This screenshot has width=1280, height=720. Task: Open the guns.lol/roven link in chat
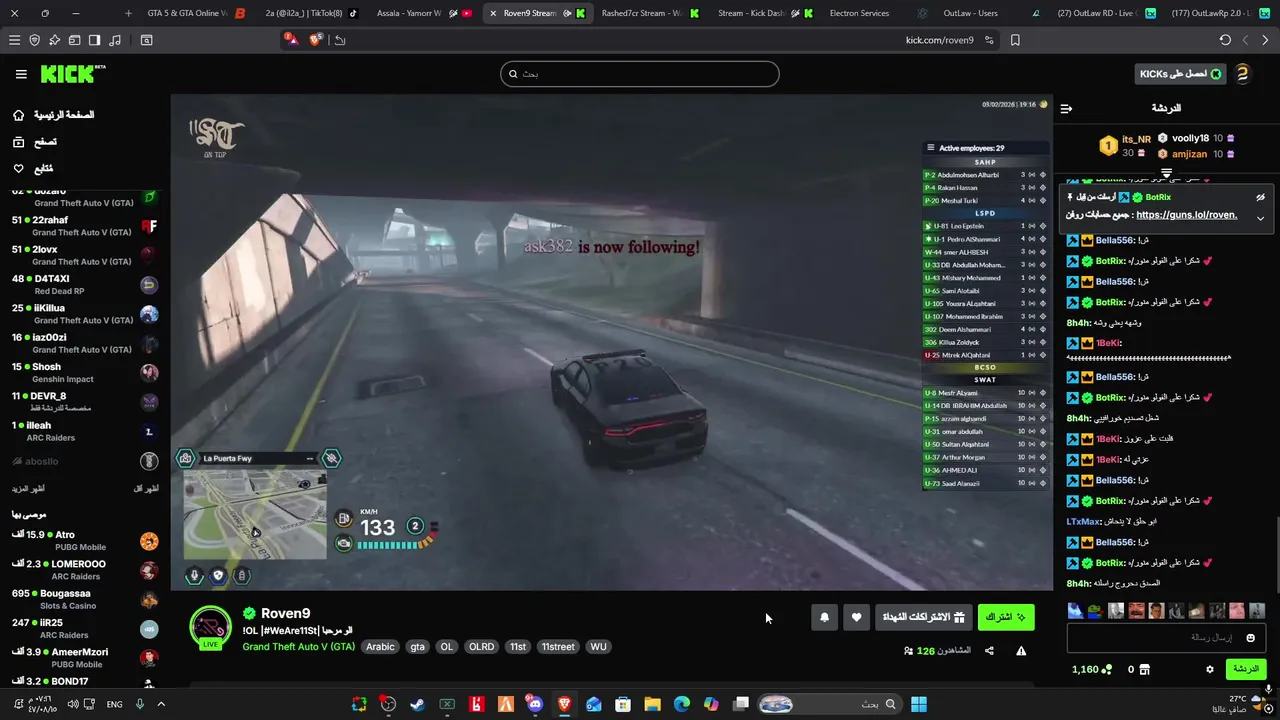click(1186, 215)
